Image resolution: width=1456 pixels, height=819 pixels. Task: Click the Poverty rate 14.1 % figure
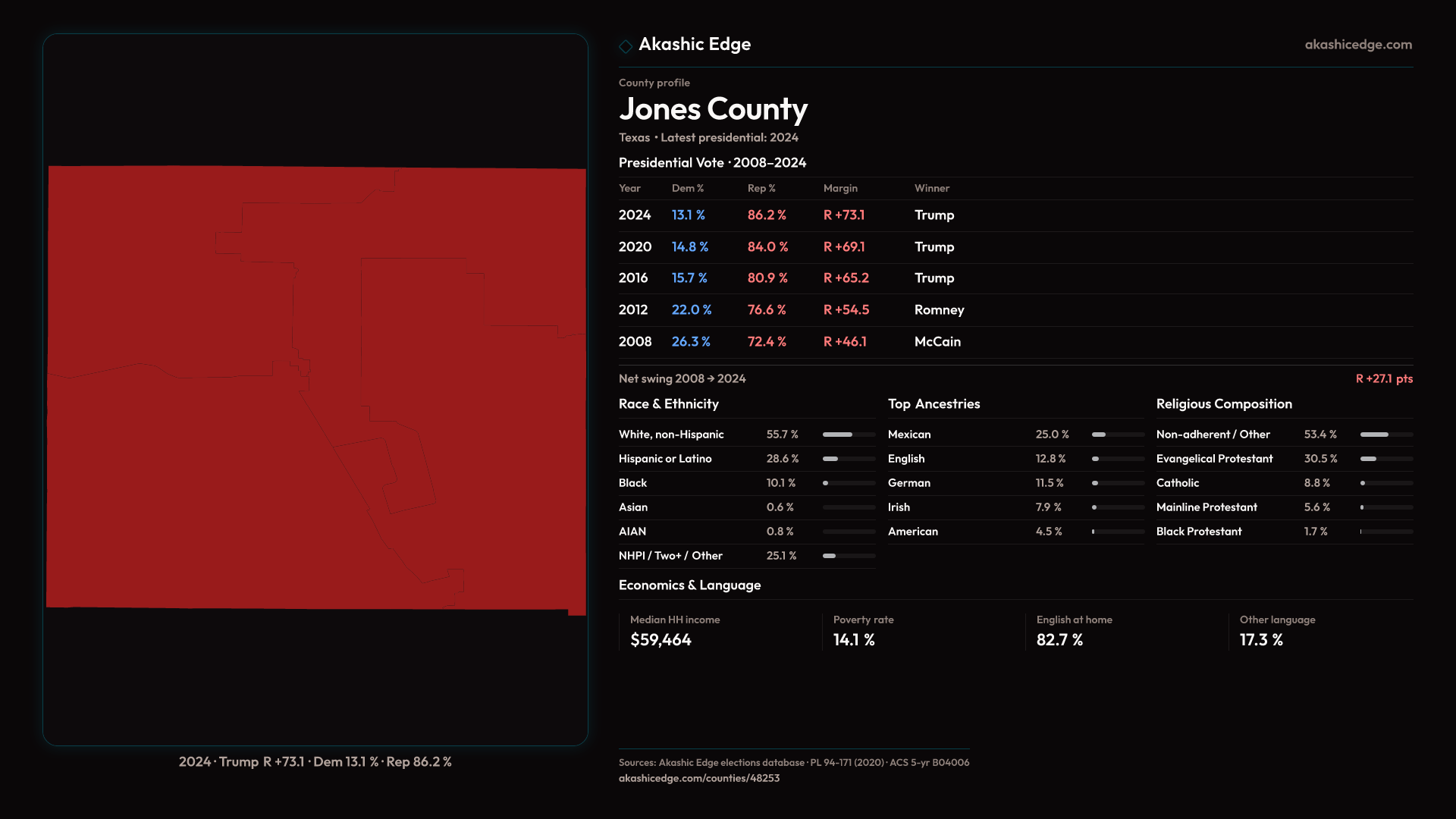pyautogui.click(x=854, y=640)
